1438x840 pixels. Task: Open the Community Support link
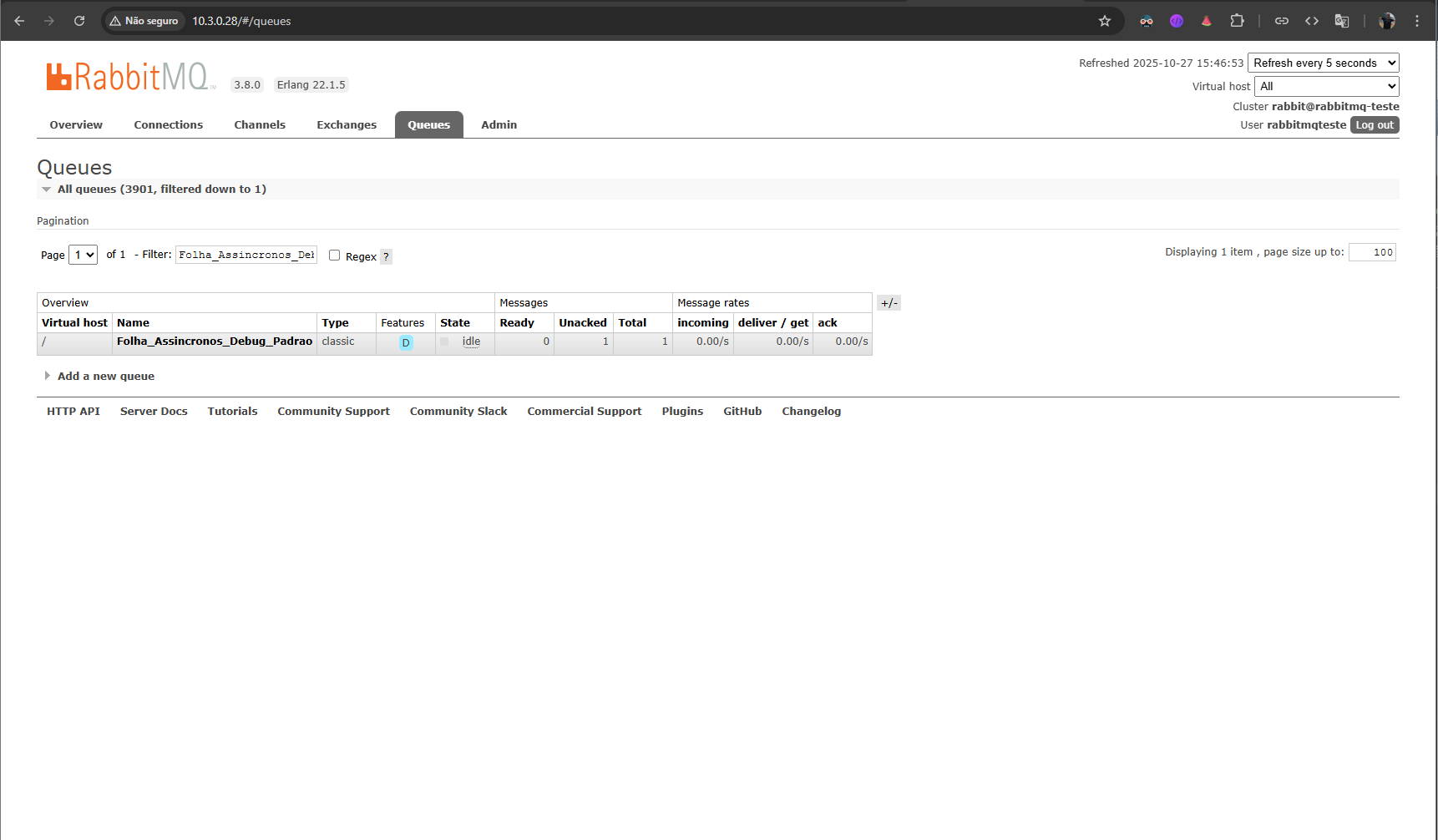point(334,412)
